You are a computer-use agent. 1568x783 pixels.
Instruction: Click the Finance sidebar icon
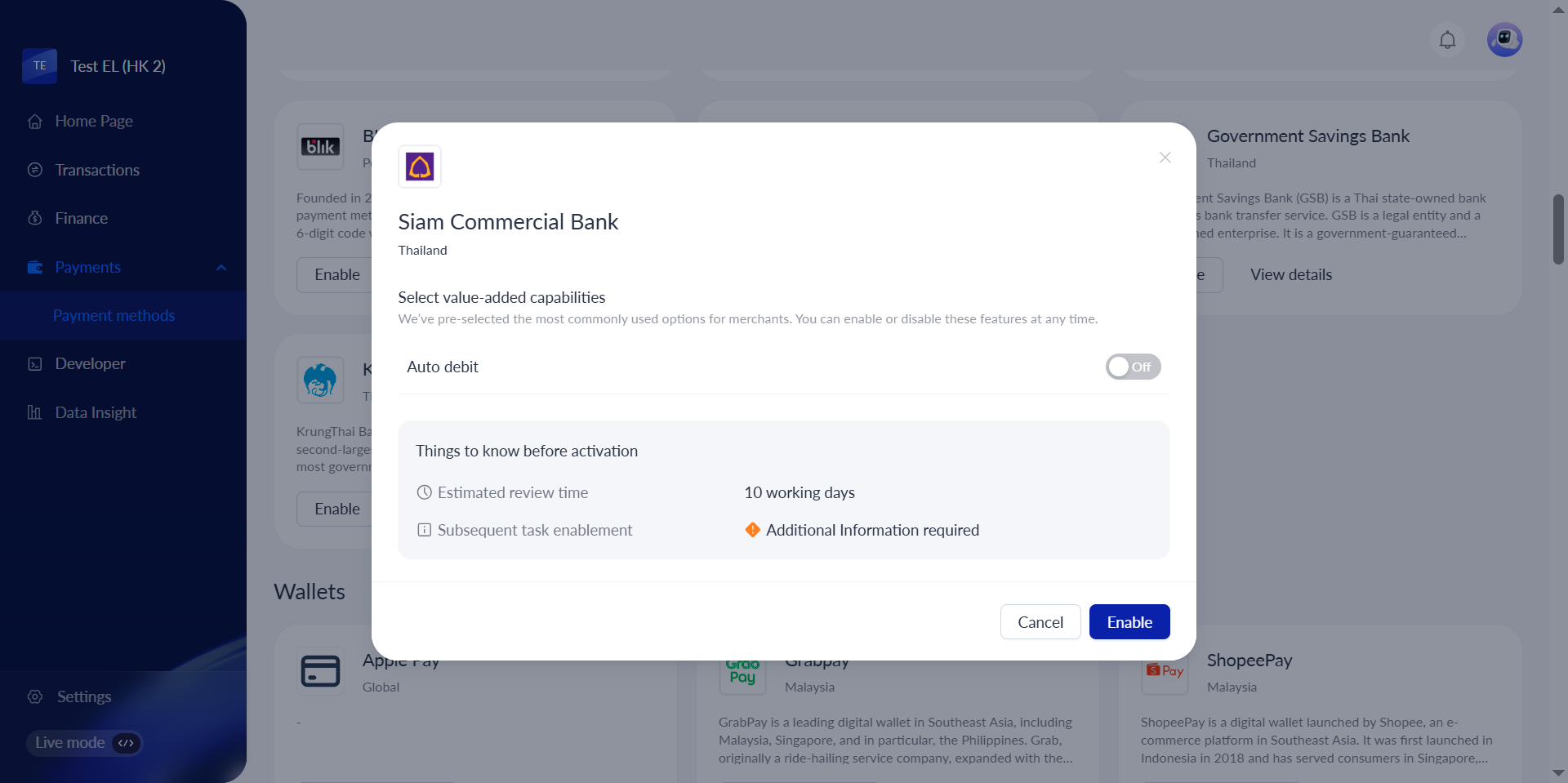35,218
